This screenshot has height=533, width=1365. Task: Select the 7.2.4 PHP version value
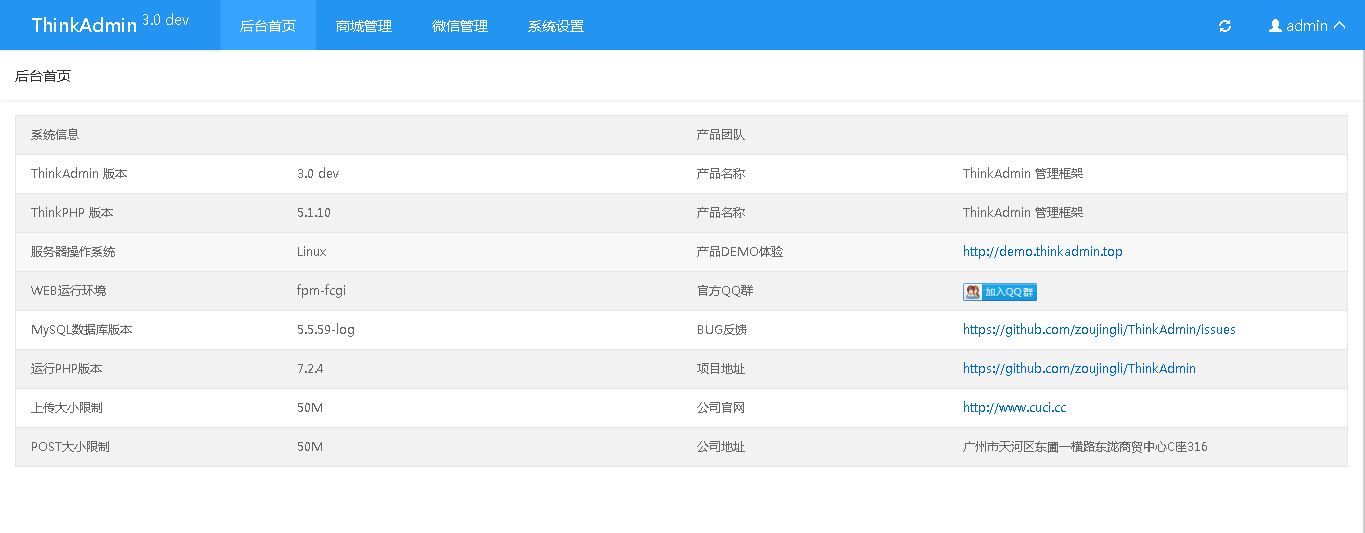tap(310, 369)
